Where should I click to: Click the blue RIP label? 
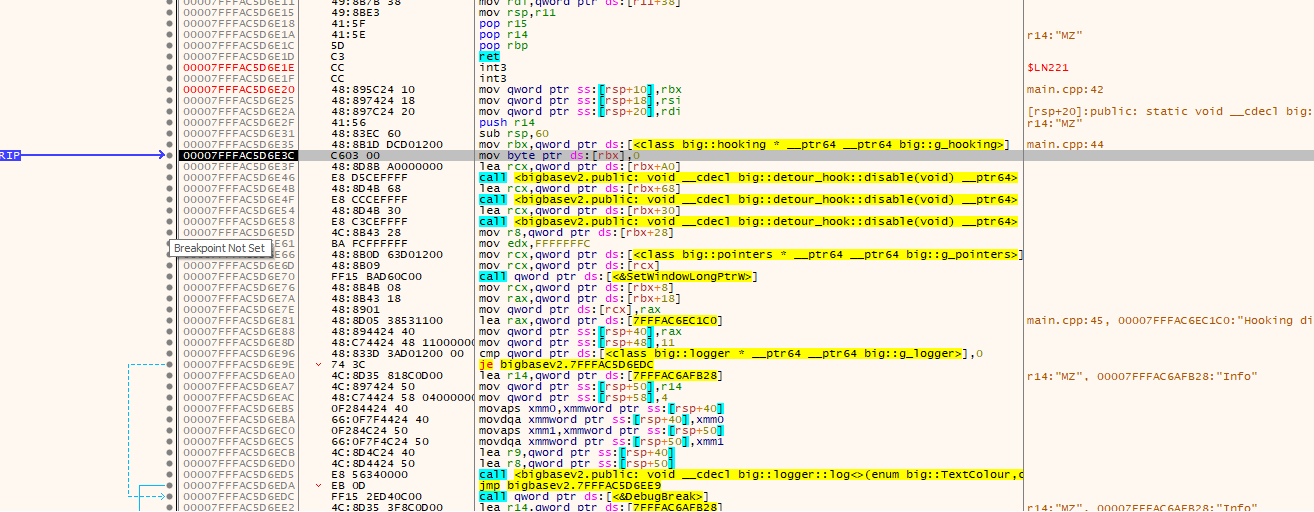tap(10, 156)
